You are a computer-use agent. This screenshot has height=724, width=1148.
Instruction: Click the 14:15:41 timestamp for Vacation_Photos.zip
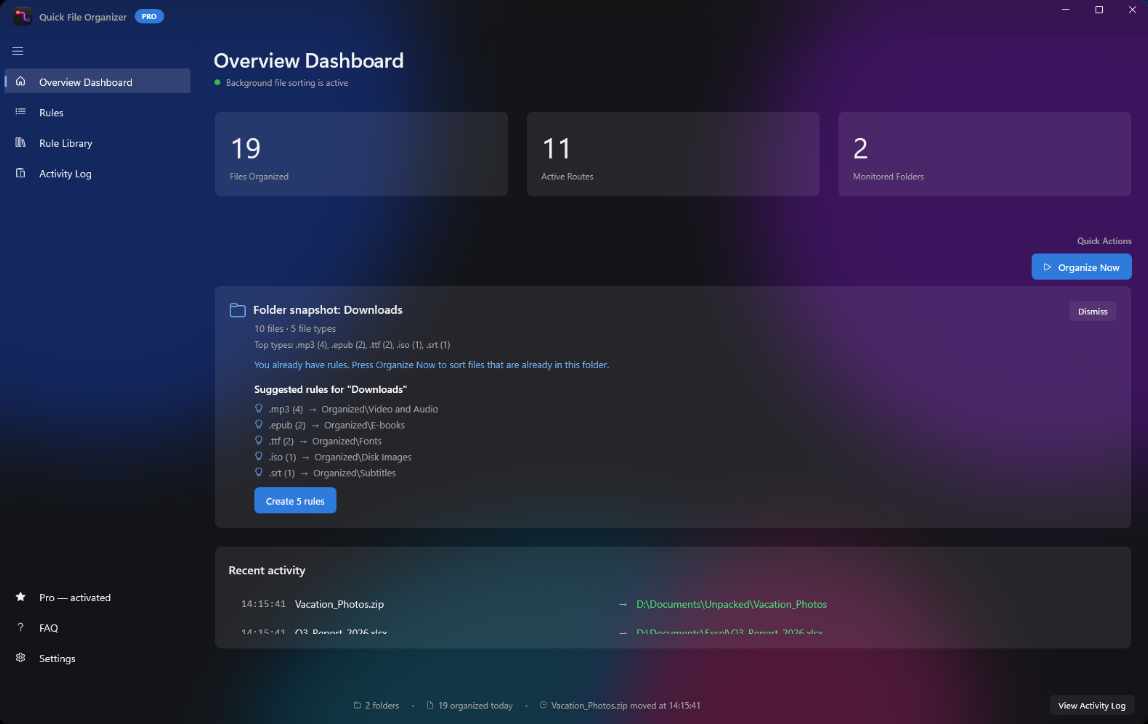(264, 604)
